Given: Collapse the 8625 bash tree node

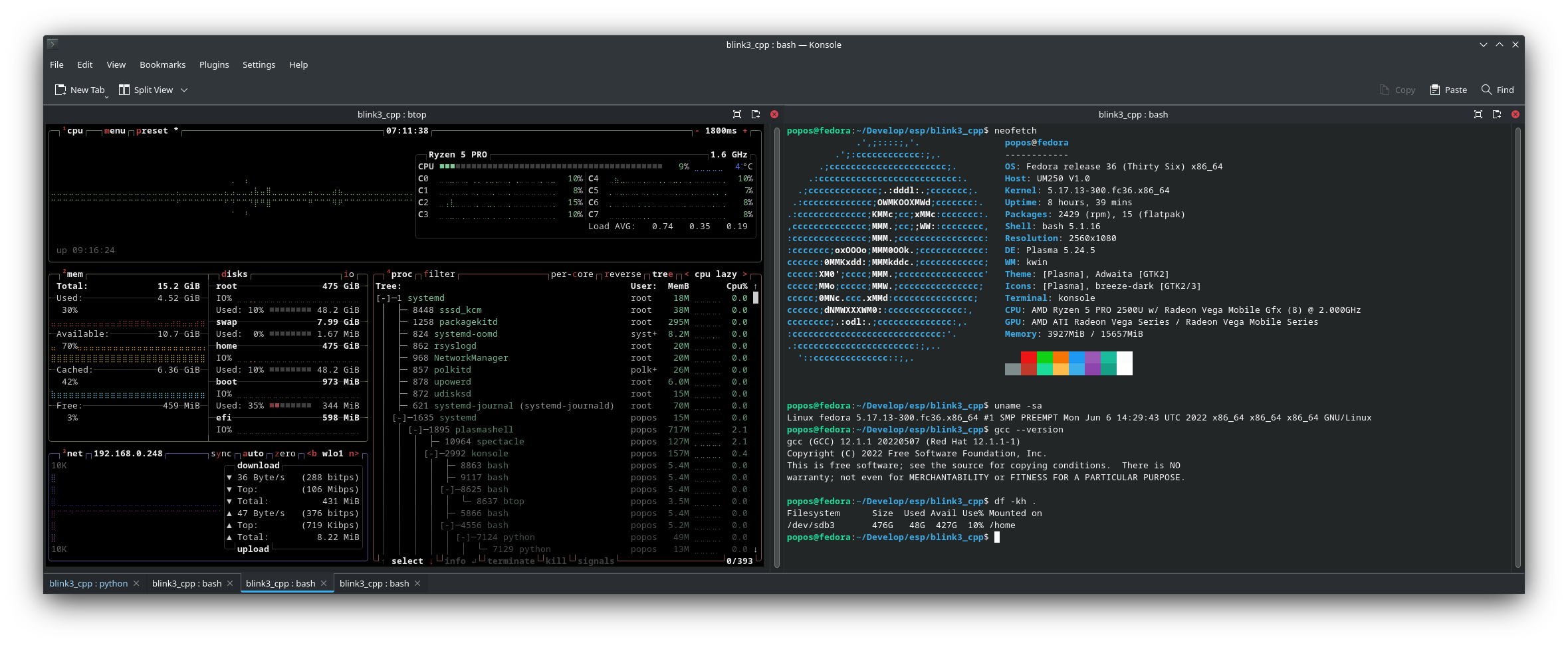Looking at the screenshot, I should [447, 490].
